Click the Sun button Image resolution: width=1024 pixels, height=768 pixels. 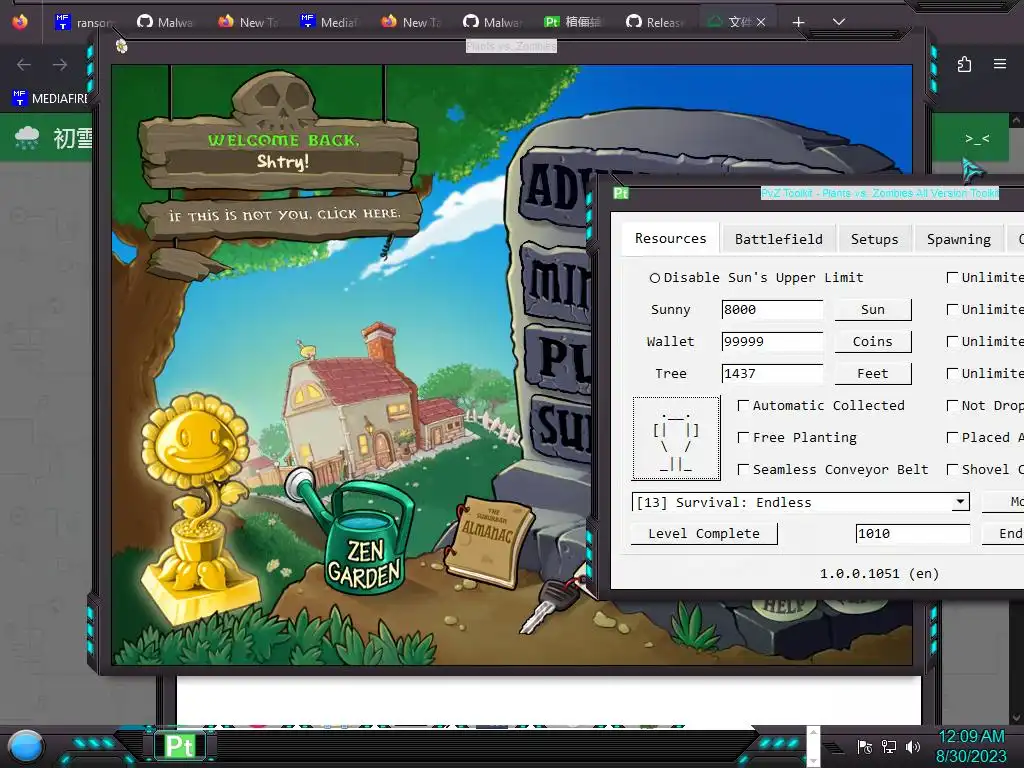(x=872, y=310)
